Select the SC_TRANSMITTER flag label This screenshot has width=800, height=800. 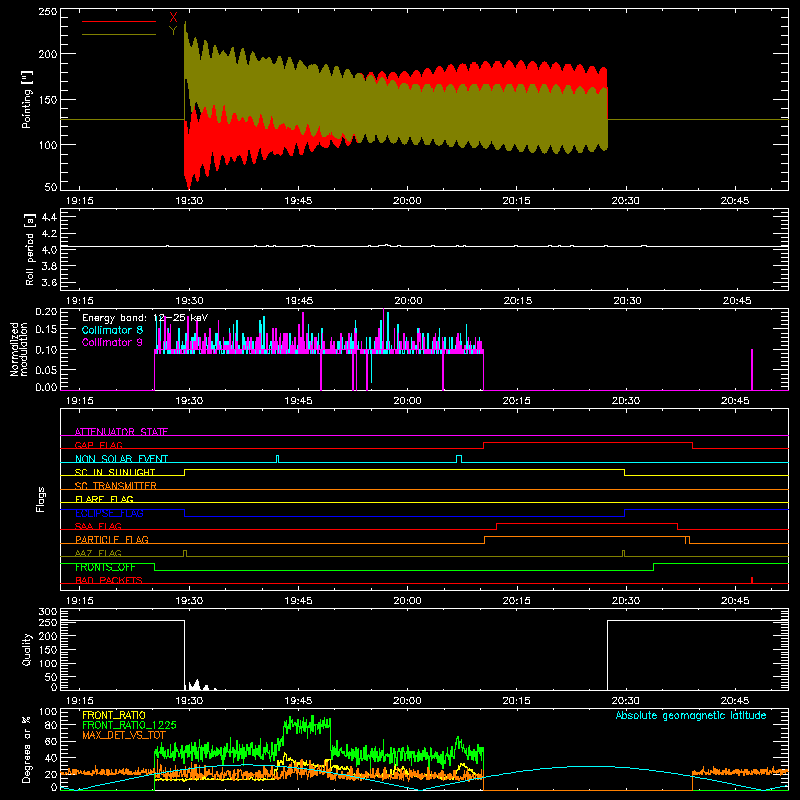[115, 486]
